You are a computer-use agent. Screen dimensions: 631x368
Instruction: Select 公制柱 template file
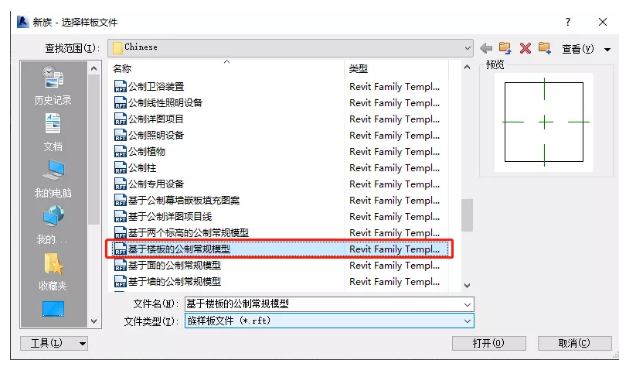point(142,167)
